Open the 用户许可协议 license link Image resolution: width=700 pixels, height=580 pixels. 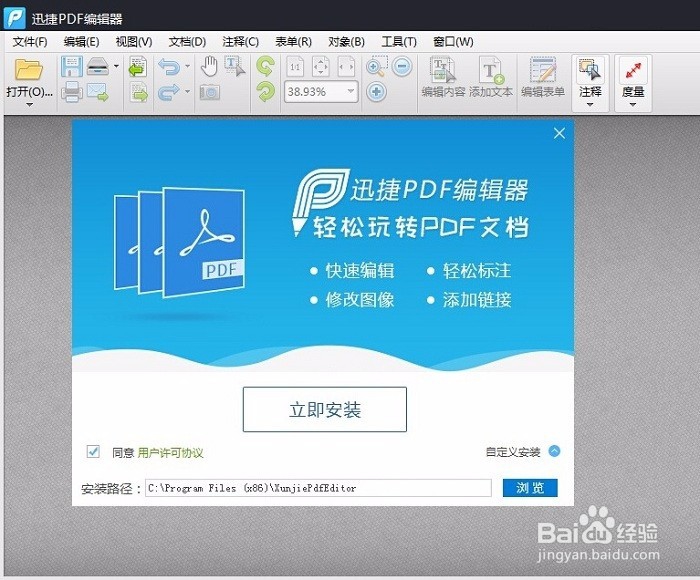pyautogui.click(x=170, y=453)
